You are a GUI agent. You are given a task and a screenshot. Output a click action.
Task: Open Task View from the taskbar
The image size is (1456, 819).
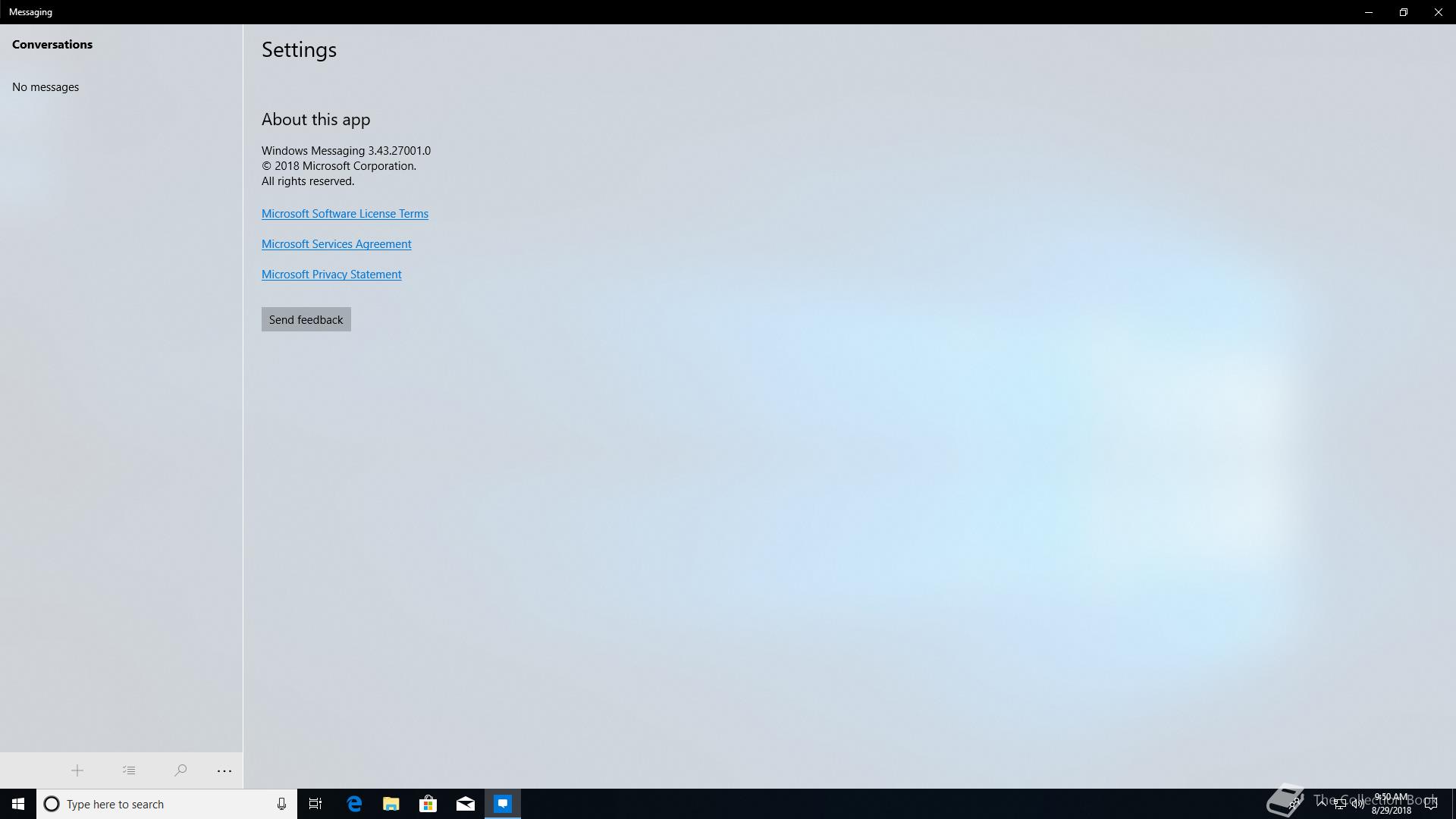click(315, 804)
